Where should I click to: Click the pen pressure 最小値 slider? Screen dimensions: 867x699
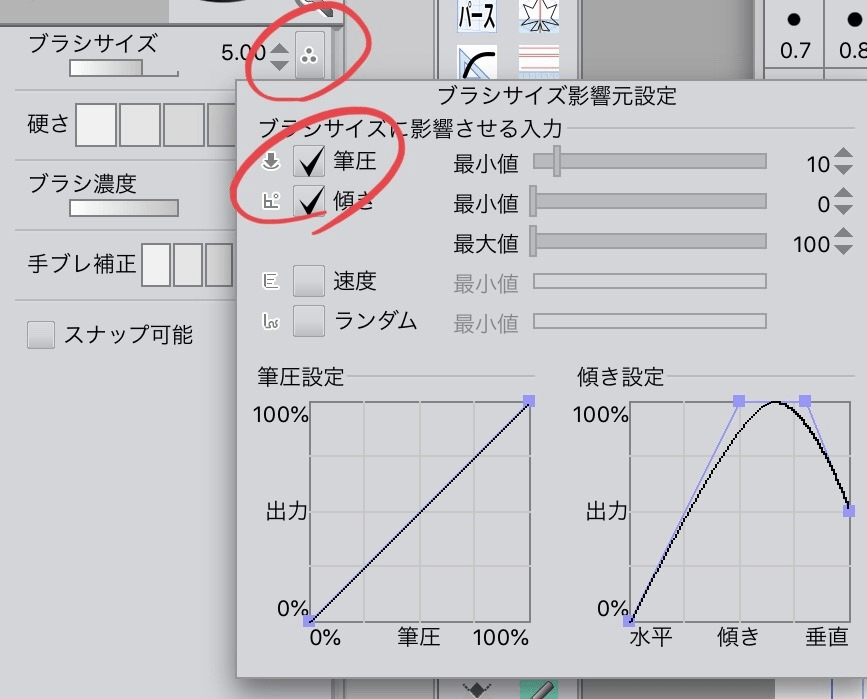click(x=650, y=161)
